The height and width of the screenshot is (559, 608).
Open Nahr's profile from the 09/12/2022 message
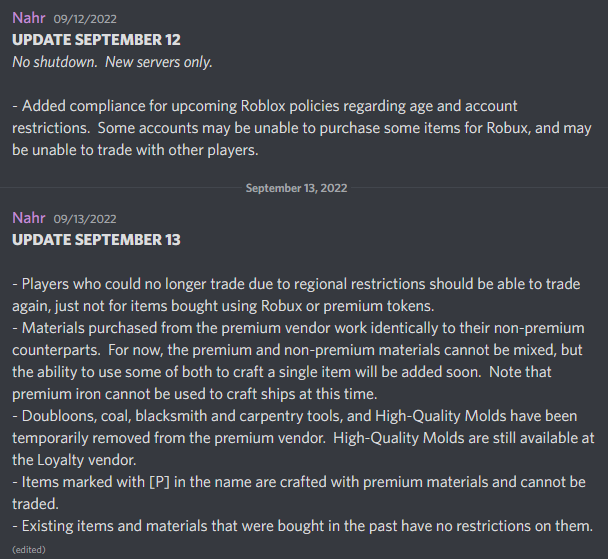[29, 18]
